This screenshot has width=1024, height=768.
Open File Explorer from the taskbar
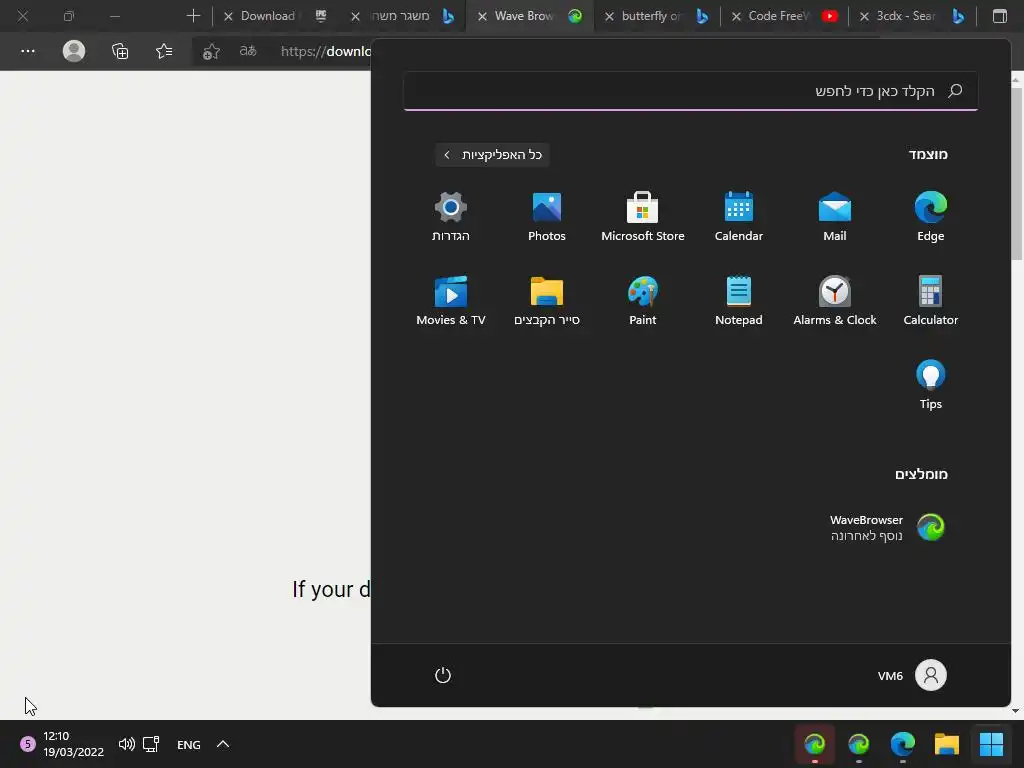coord(946,744)
